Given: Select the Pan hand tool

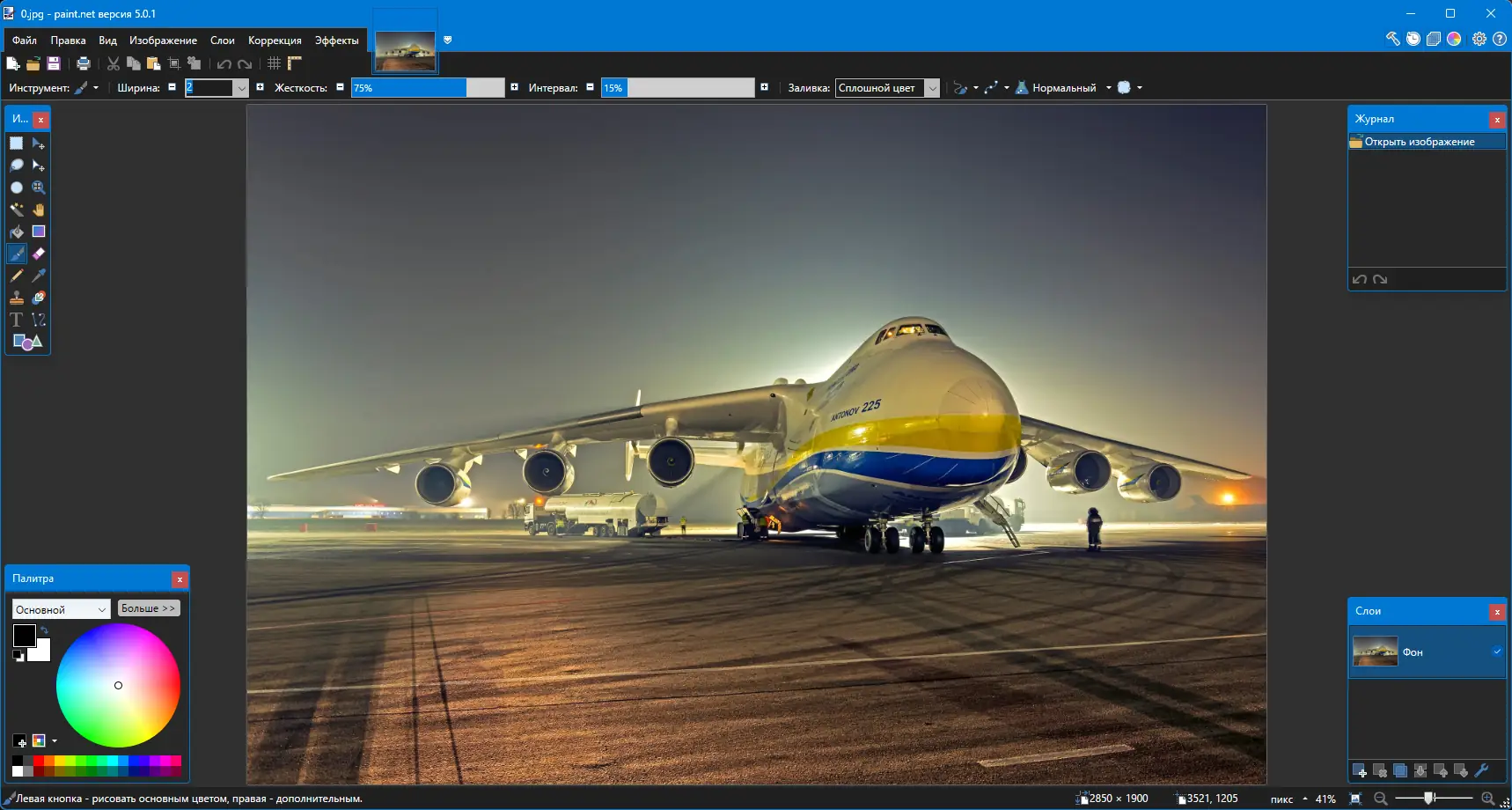Looking at the screenshot, I should click(x=39, y=210).
